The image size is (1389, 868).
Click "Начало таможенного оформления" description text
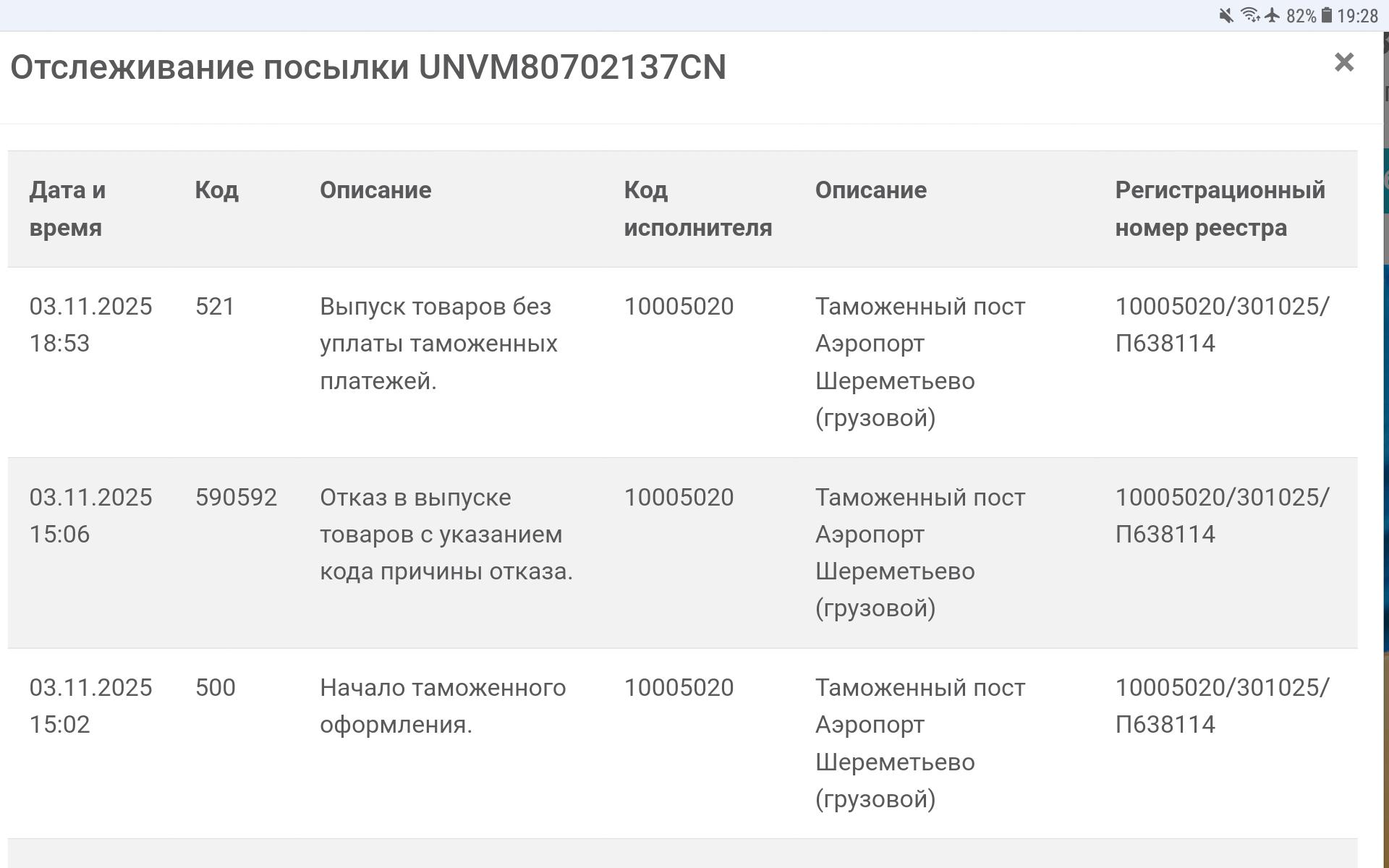(442, 706)
